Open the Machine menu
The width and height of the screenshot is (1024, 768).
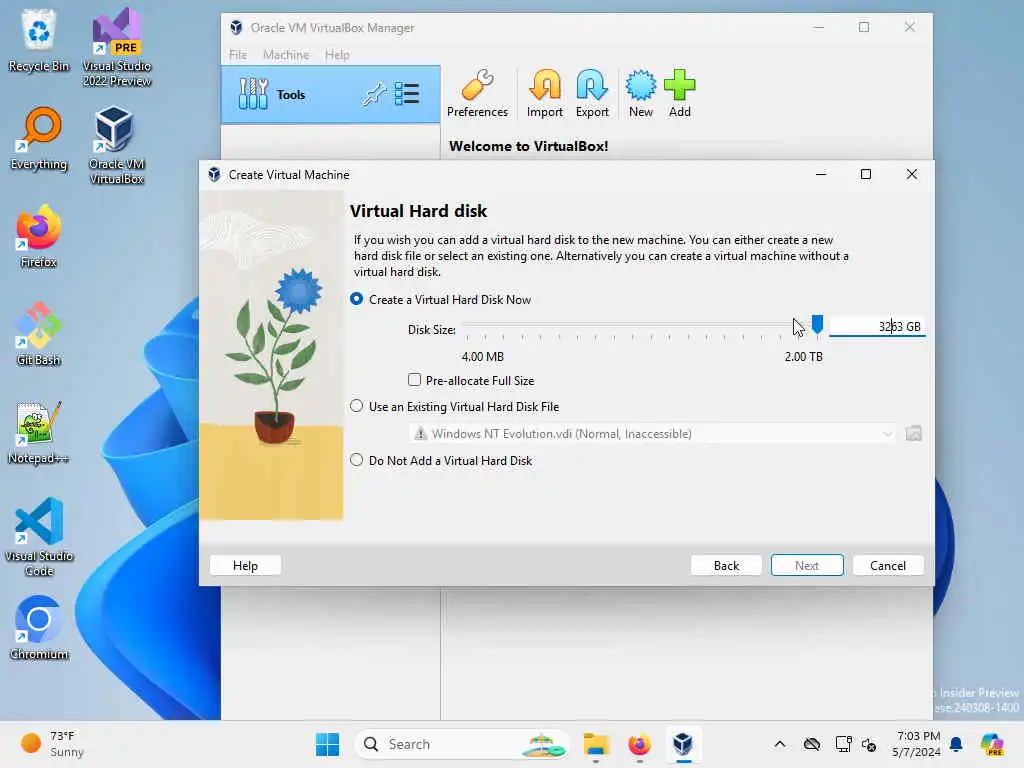286,55
